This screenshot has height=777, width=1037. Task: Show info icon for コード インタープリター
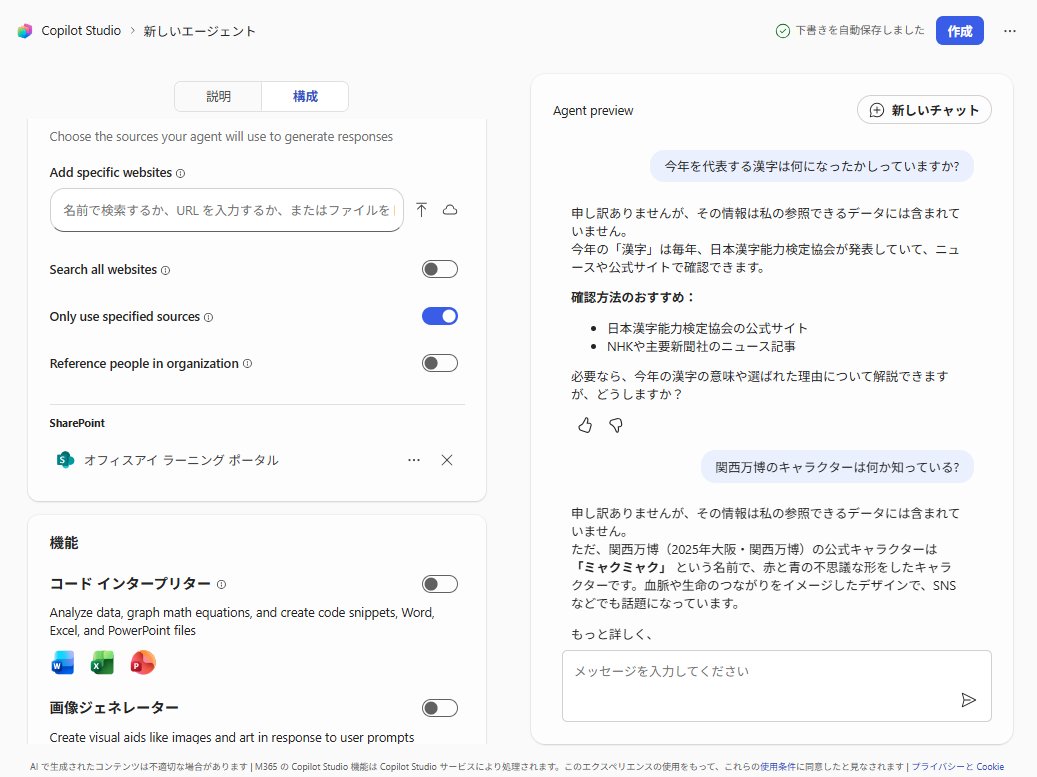coord(222,585)
